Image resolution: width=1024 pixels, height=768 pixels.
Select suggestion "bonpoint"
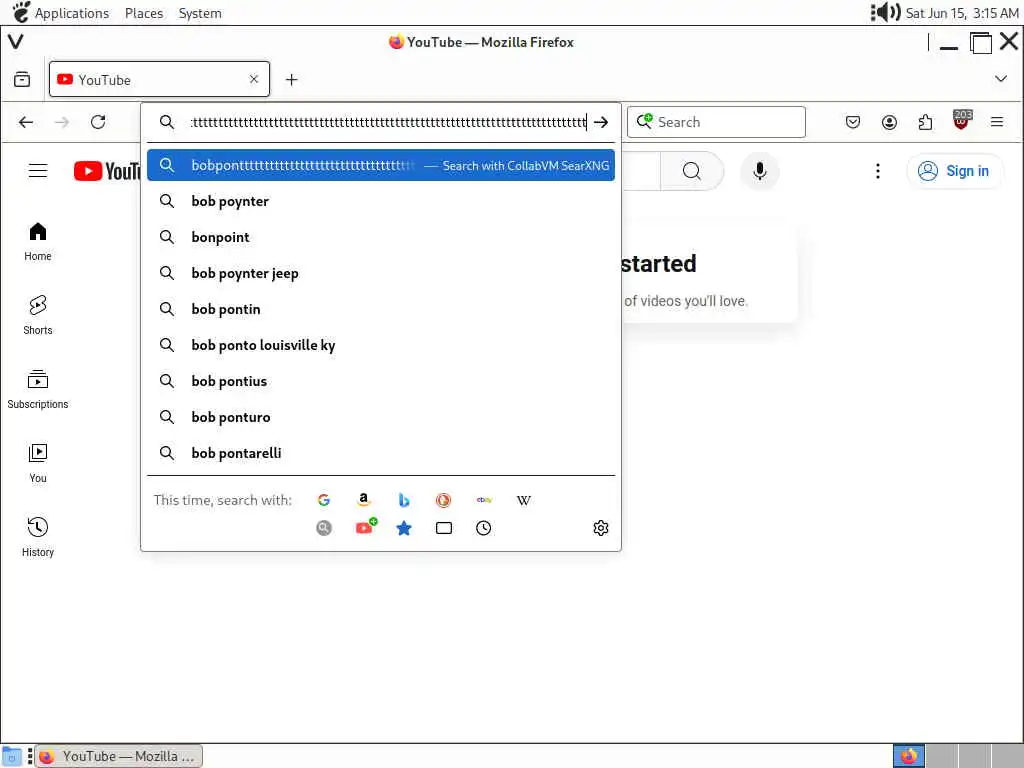[x=381, y=237]
